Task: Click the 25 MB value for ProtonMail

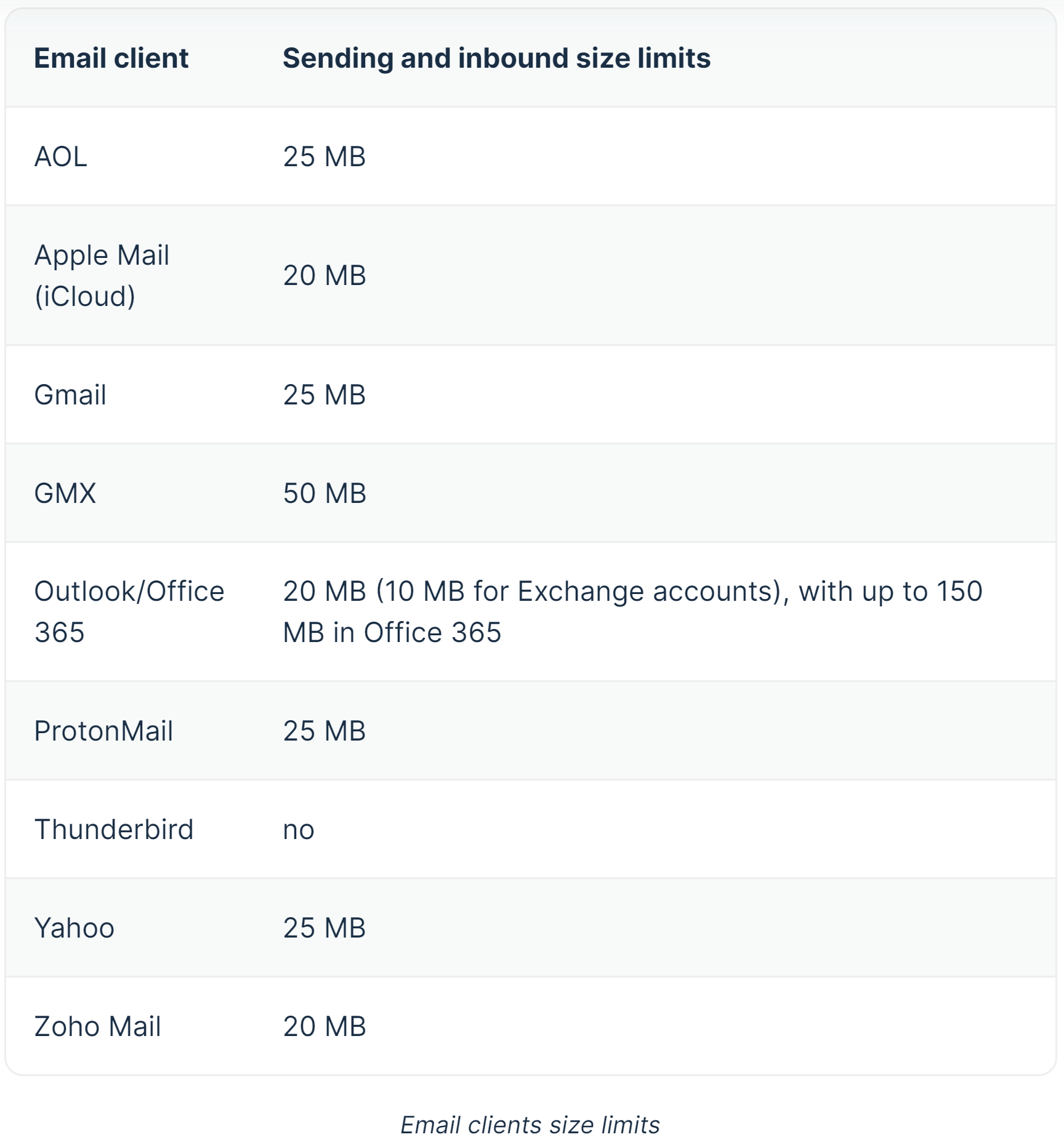Action: (324, 731)
